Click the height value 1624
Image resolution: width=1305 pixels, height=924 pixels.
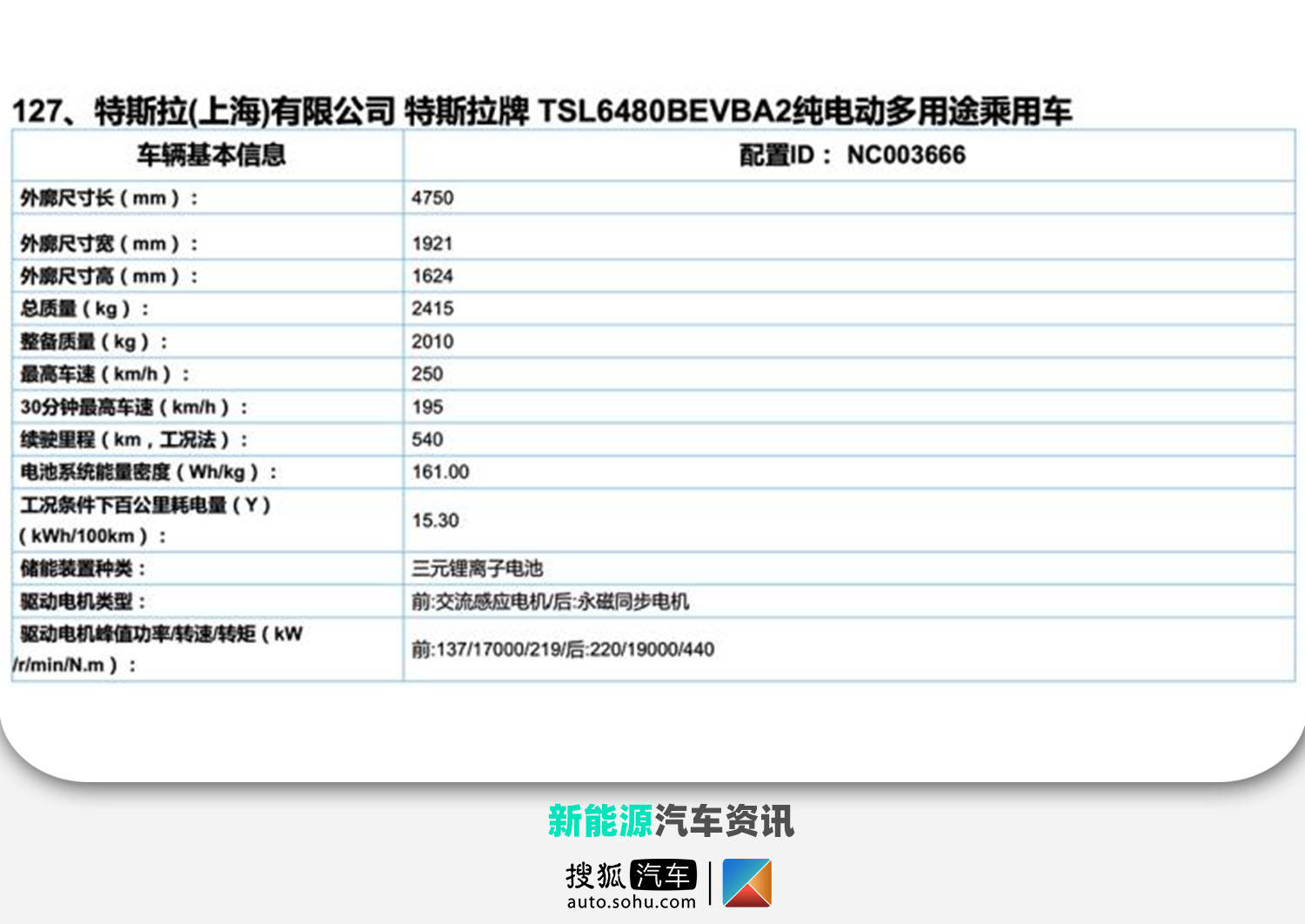tap(432, 276)
